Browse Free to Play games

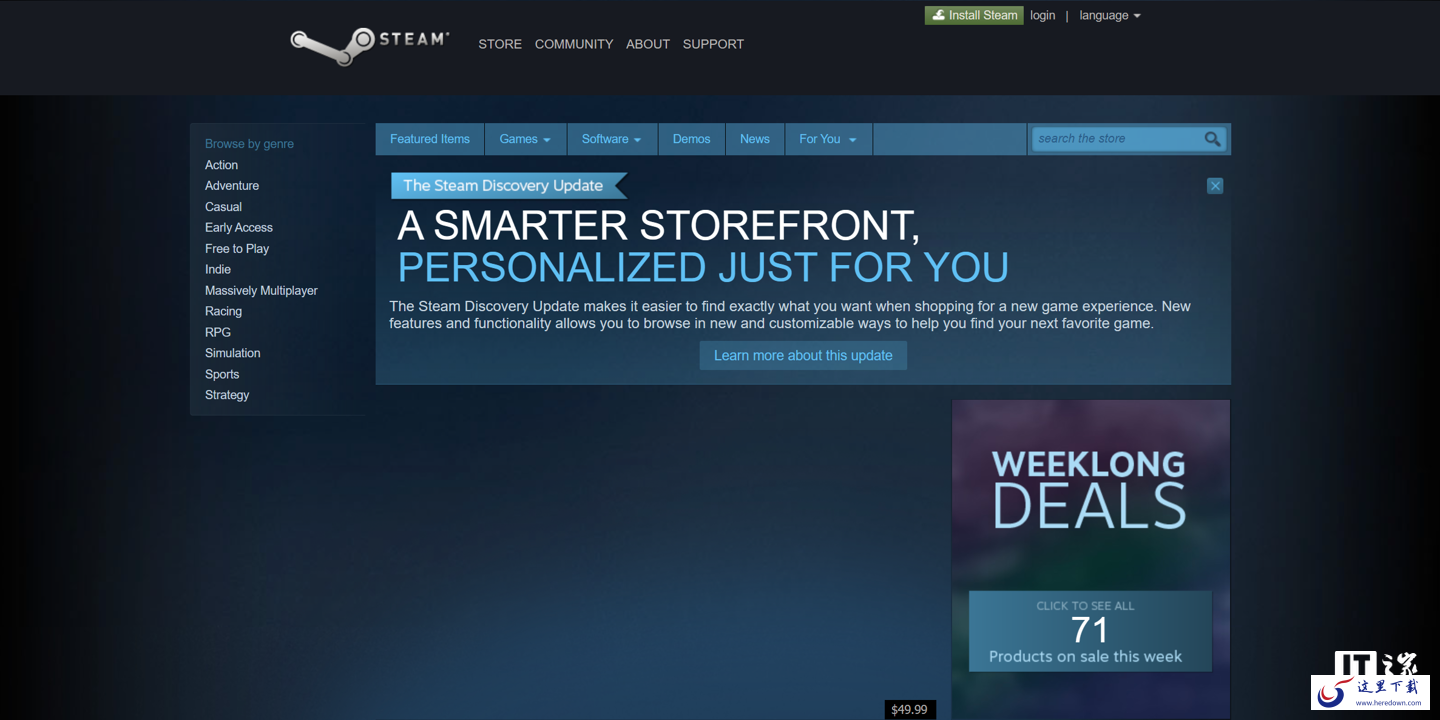coord(237,249)
